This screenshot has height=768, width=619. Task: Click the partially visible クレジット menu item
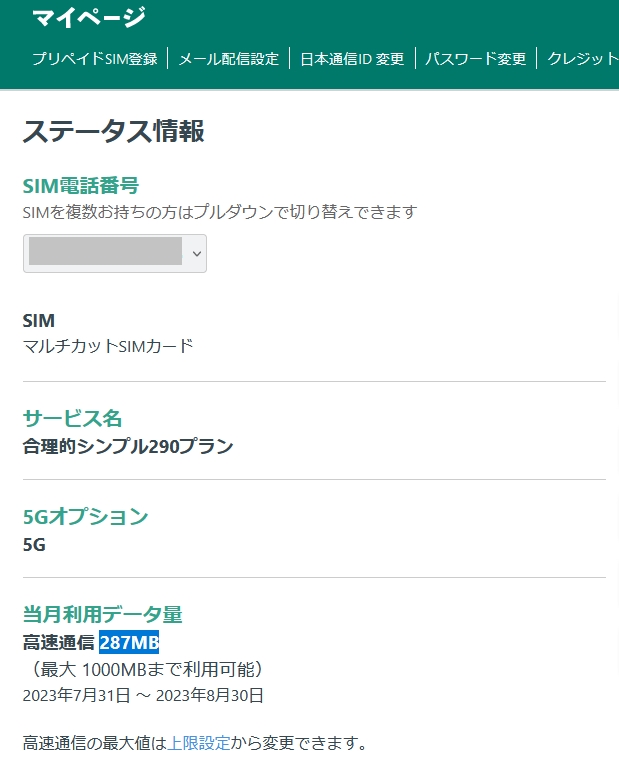pyautogui.click(x=582, y=59)
